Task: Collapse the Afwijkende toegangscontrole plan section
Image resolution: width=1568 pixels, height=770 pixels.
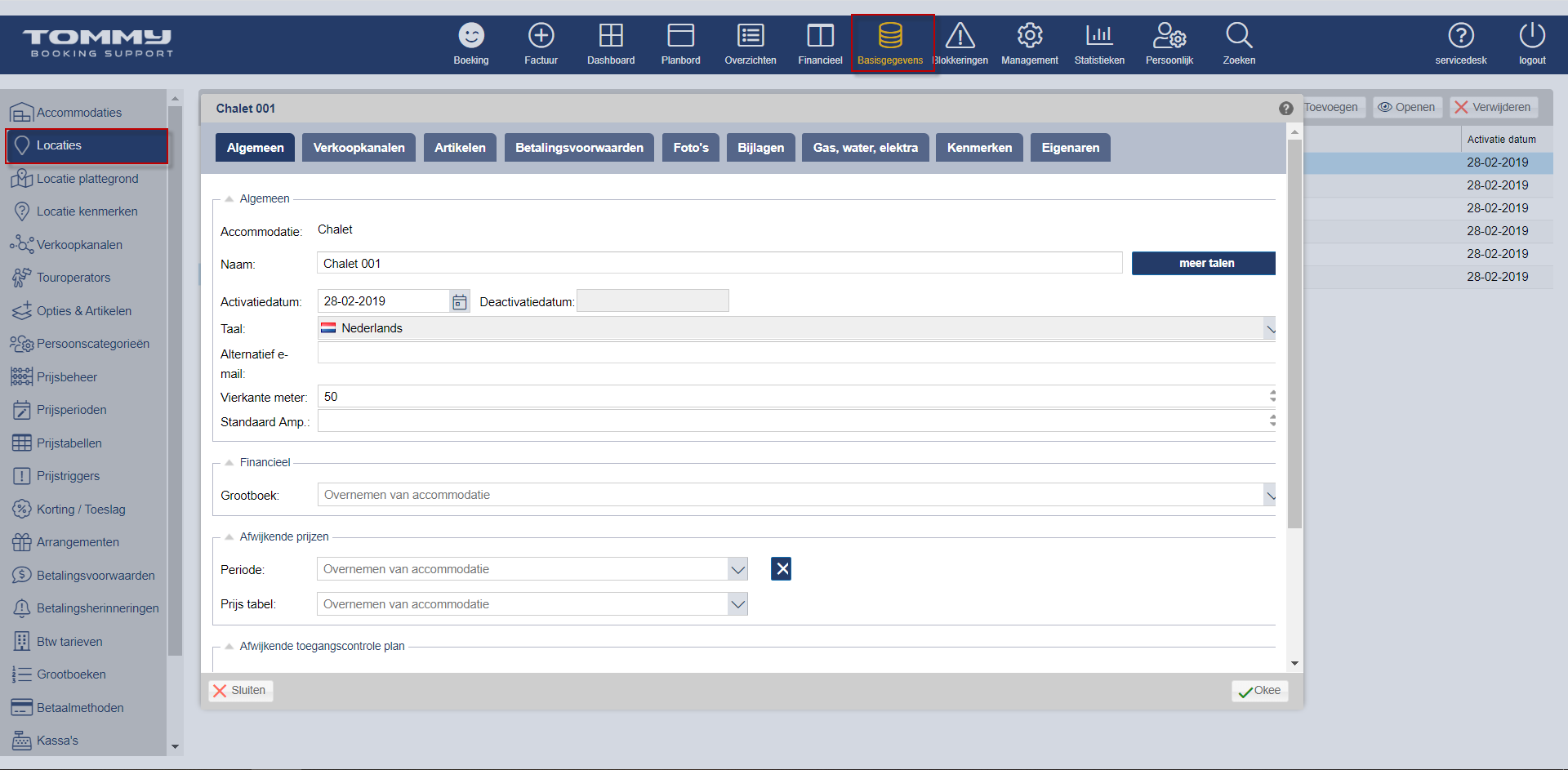Action: pyautogui.click(x=229, y=646)
